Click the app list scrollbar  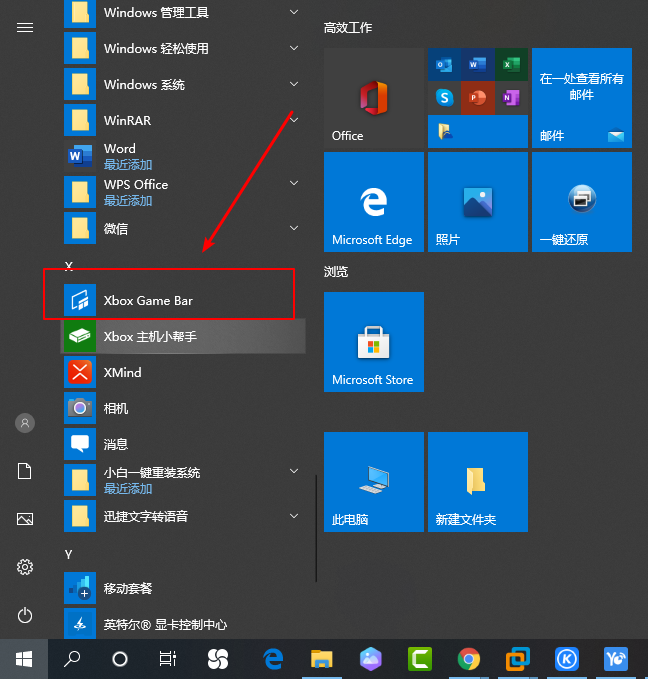tap(316, 528)
